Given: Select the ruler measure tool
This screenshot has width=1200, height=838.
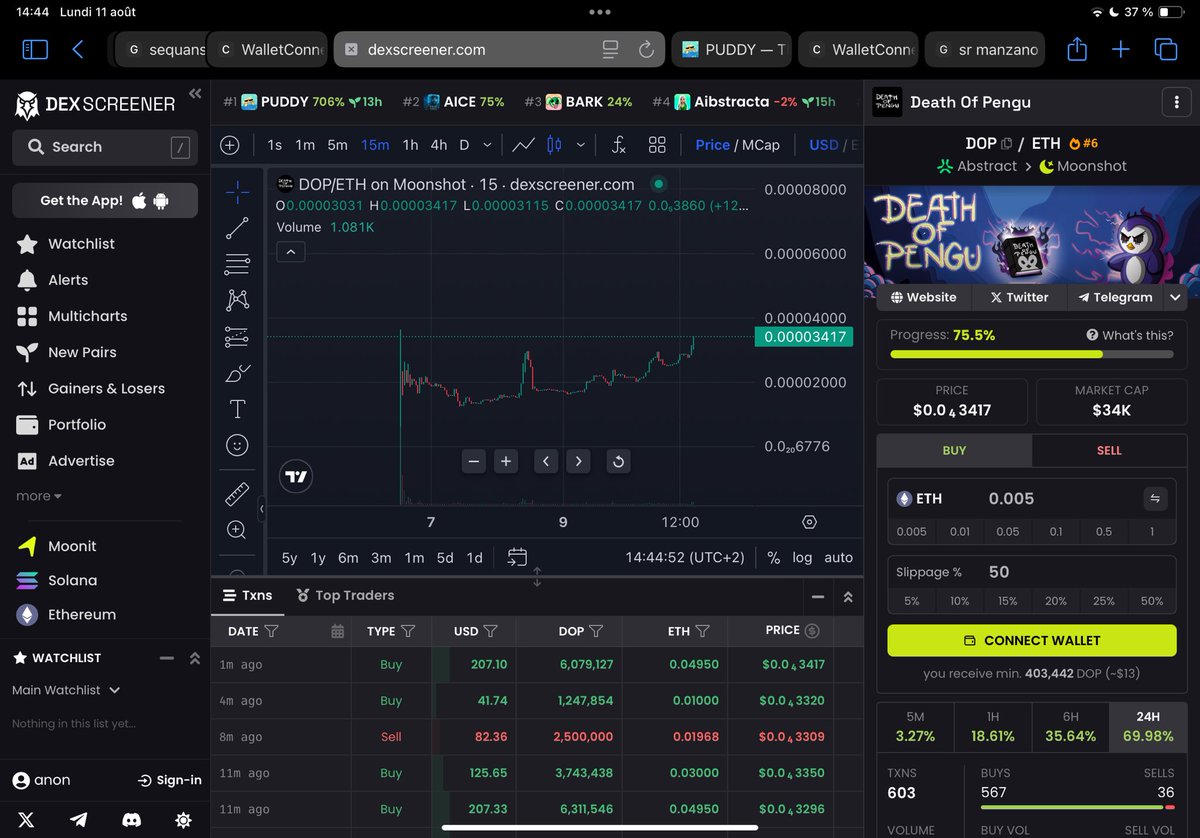Looking at the screenshot, I should [237, 493].
